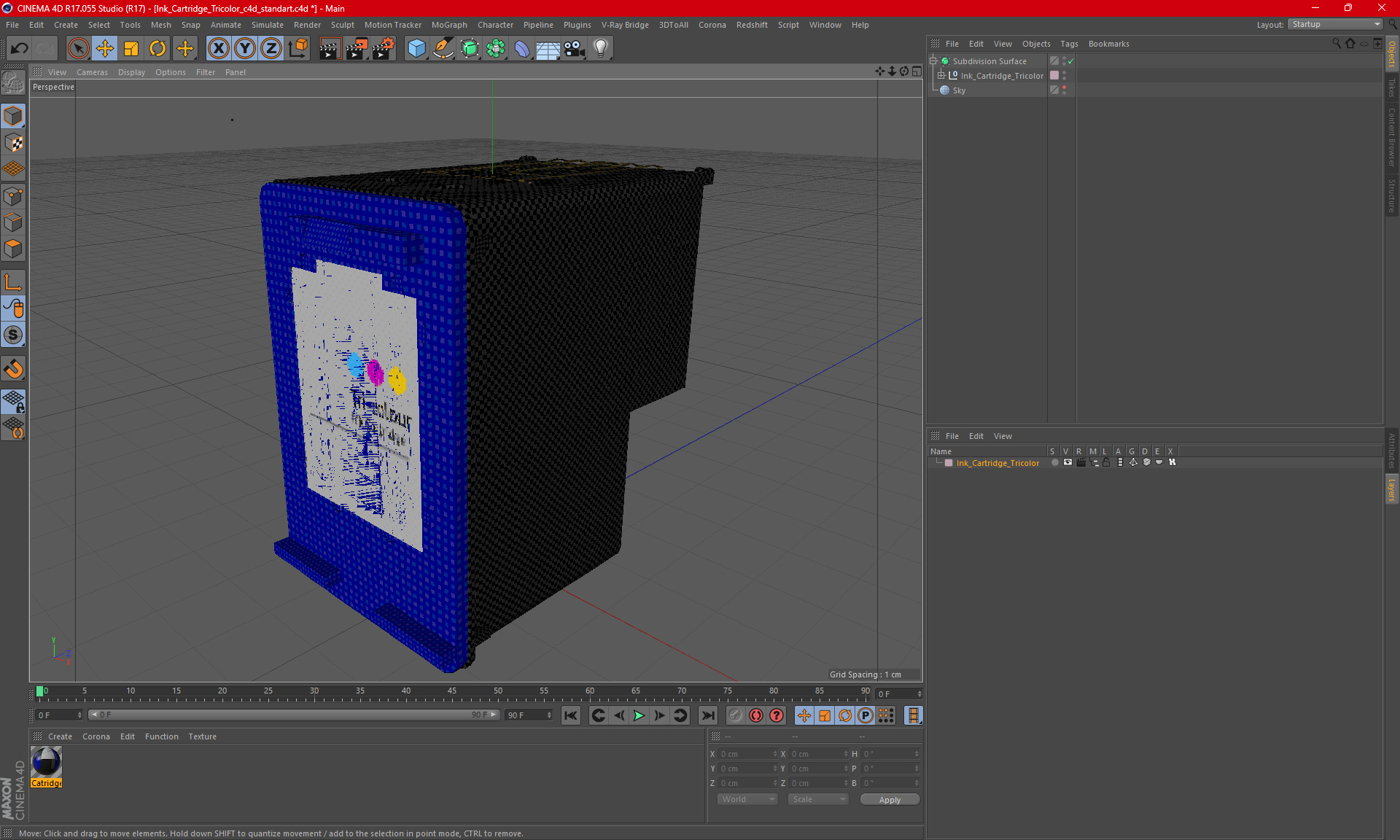Screen dimensions: 1400x840
Task: Toggle Ink_Cartridge_Tricolor visibility dots
Action: [x=1064, y=76]
